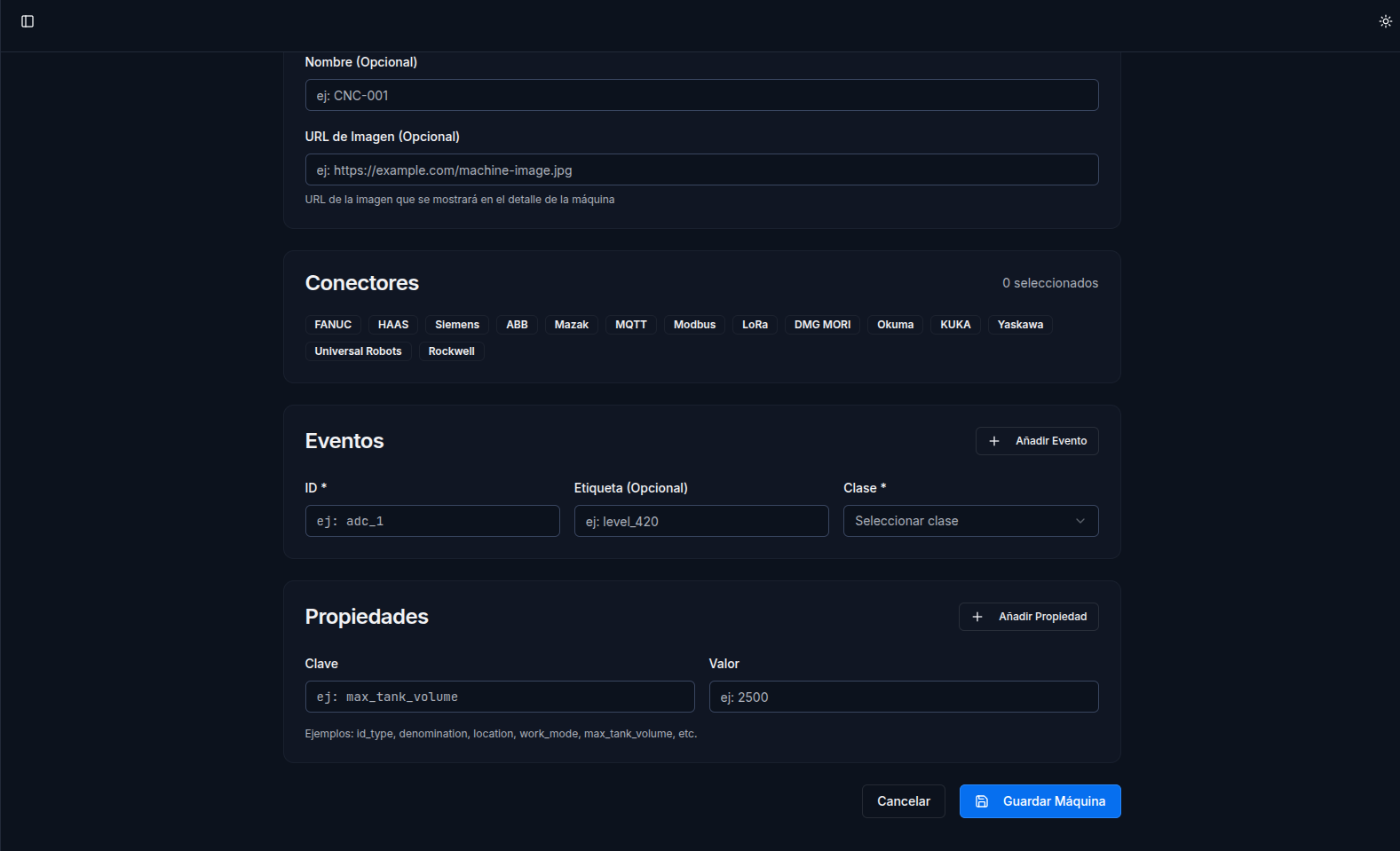Toggle the DMG MORI connector
Screen dimensions: 1400x851
pyautogui.click(x=822, y=325)
